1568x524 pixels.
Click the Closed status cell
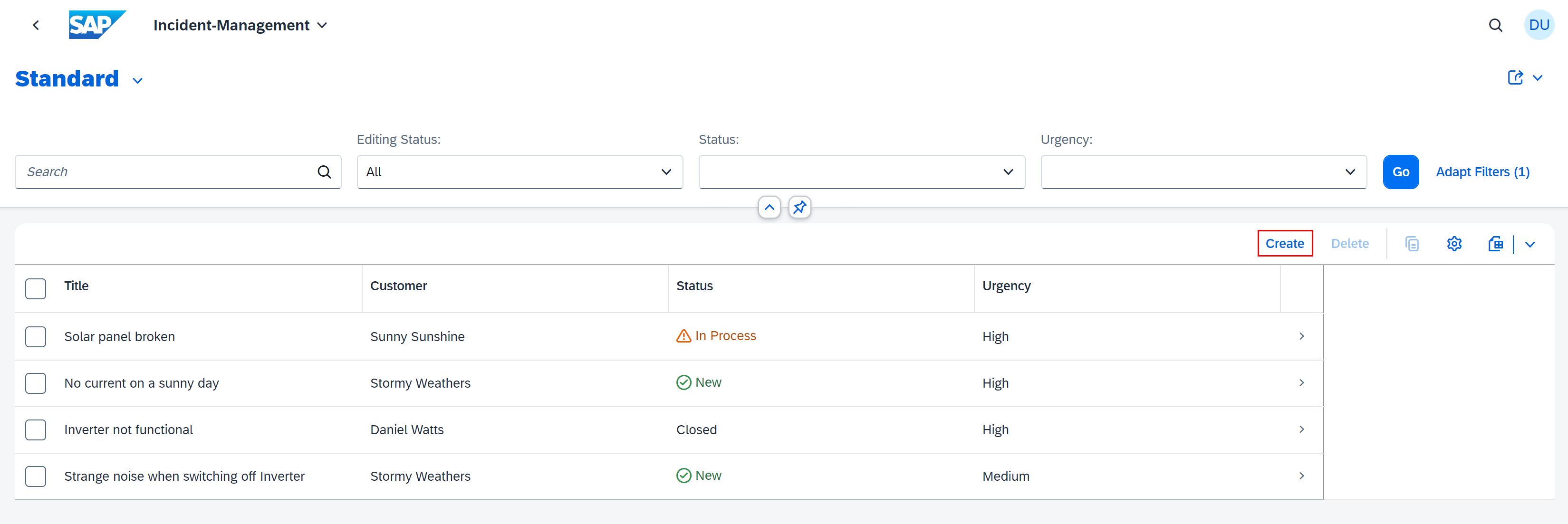[696, 429]
